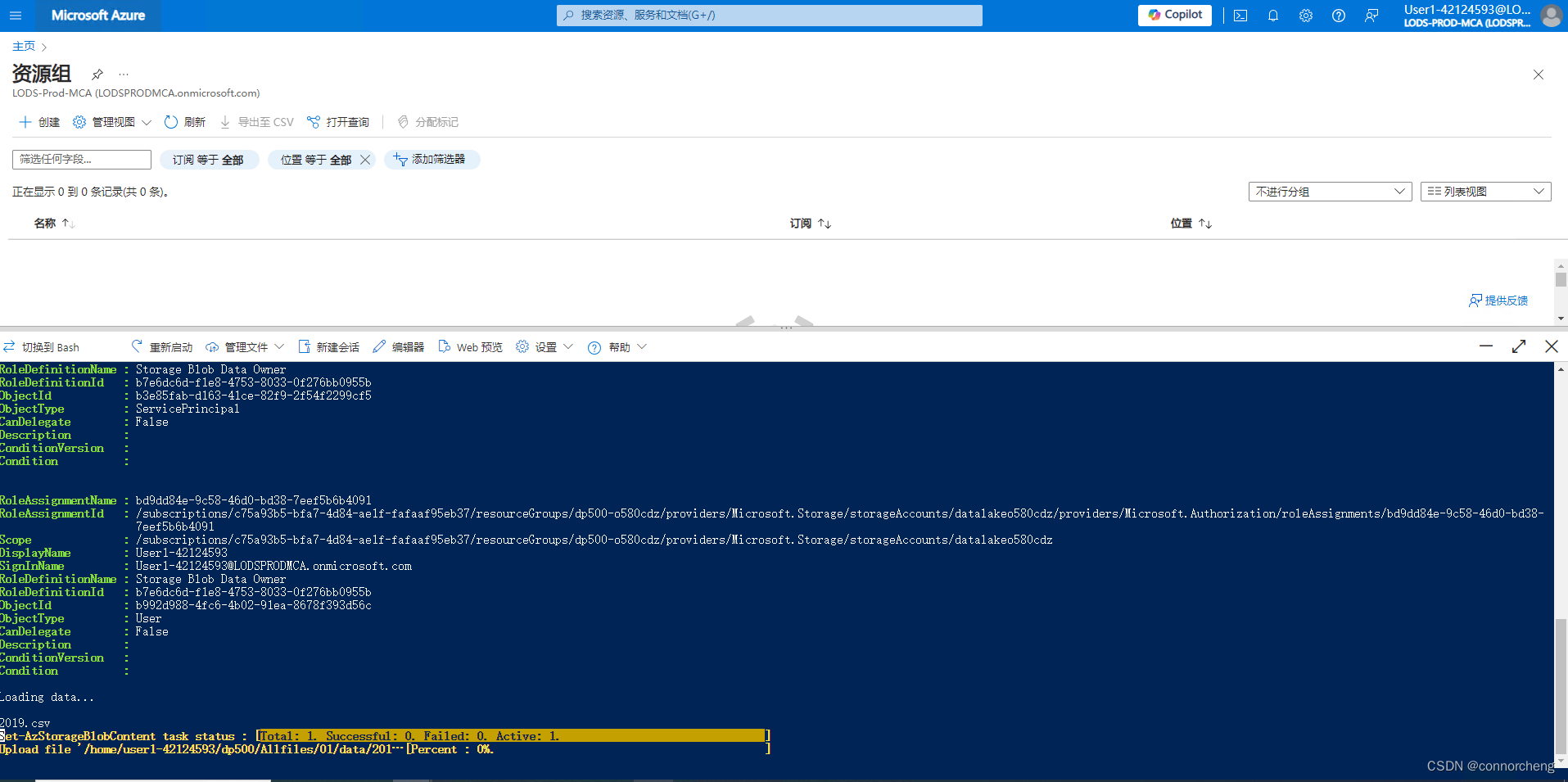Click the Microsoft Azure home logo
1568x782 pixels.
[98, 16]
